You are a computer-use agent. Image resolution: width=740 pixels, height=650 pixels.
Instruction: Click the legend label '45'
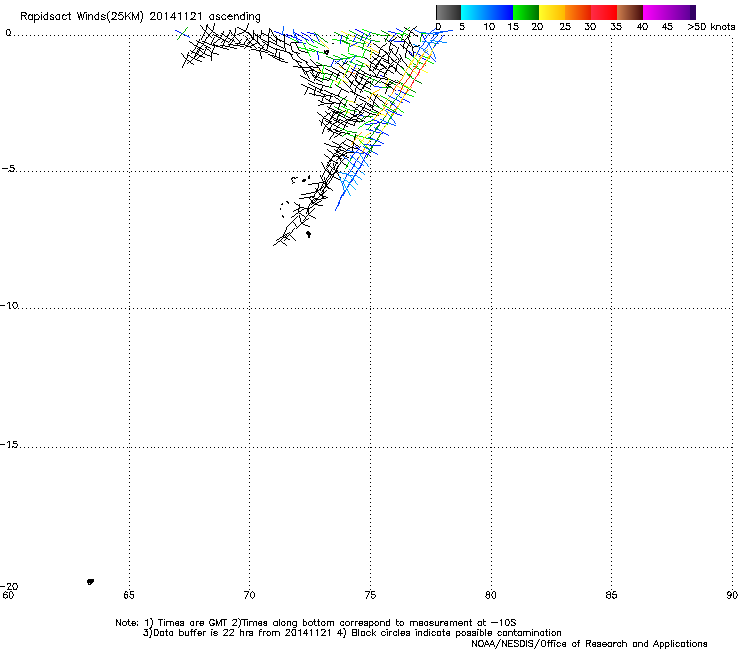tap(667, 27)
